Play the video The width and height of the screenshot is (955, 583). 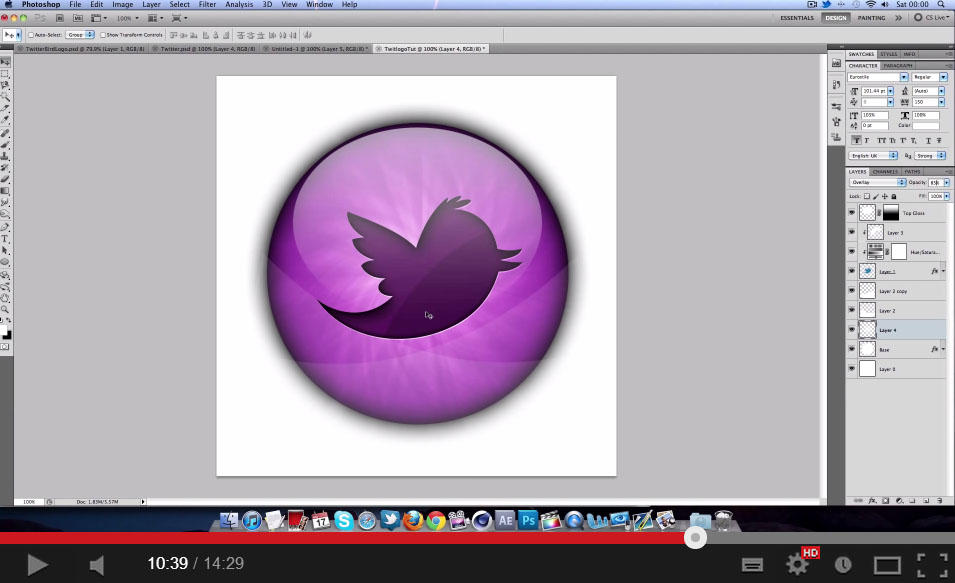tap(37, 565)
